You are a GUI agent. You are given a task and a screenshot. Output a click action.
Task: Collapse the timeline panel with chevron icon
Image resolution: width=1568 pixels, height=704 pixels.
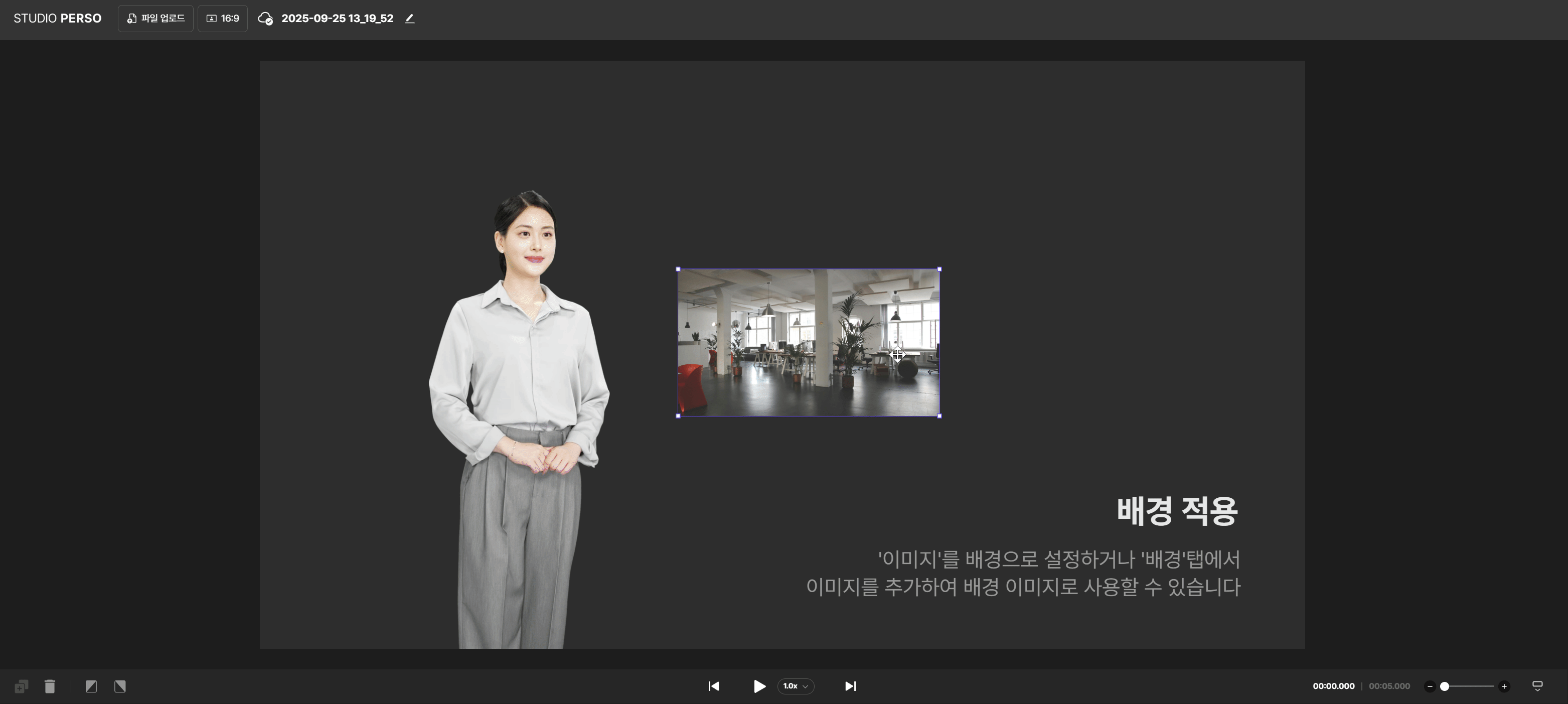(1537, 686)
